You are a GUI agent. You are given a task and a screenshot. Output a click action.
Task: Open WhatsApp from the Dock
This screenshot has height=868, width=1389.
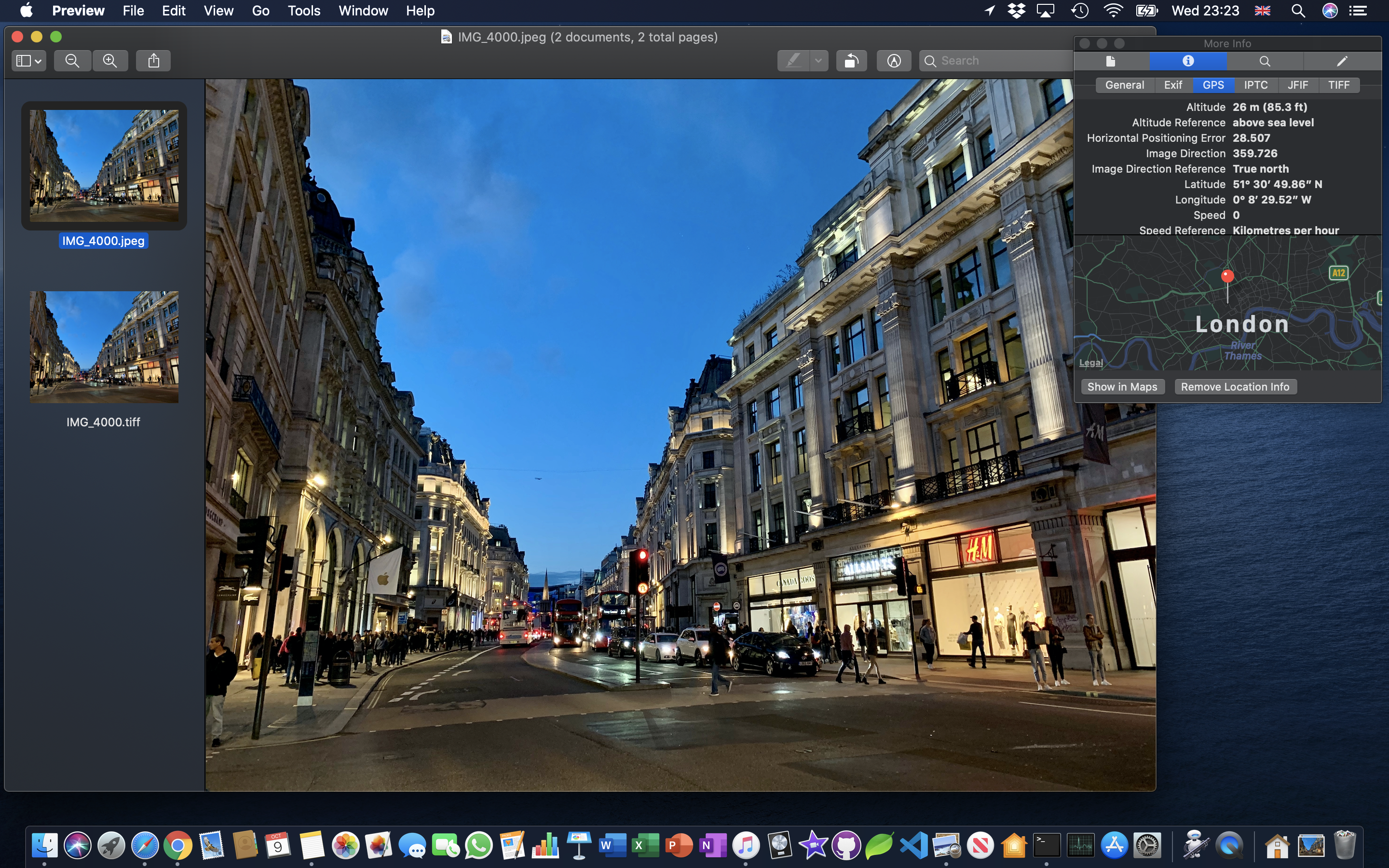click(x=479, y=845)
